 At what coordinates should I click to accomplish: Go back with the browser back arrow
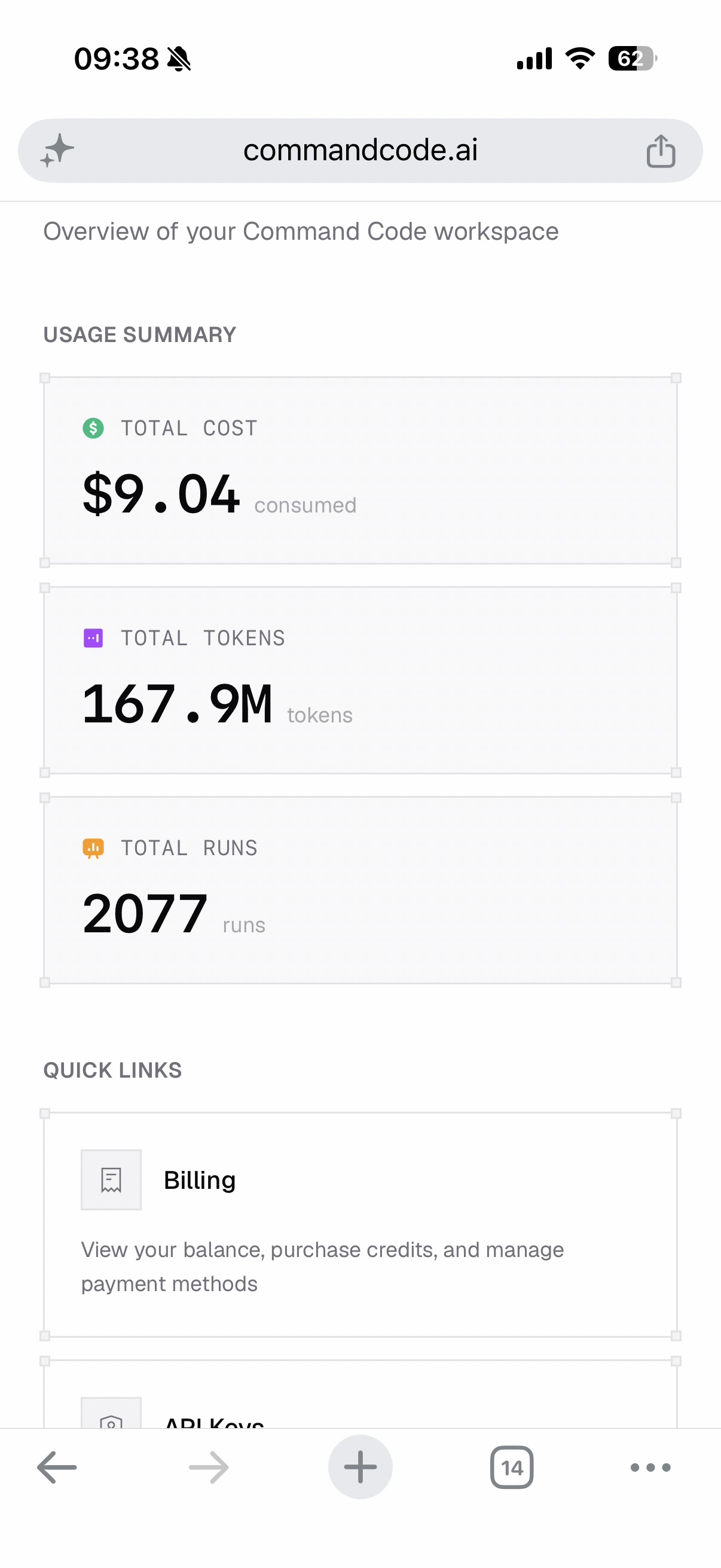coord(57,1467)
